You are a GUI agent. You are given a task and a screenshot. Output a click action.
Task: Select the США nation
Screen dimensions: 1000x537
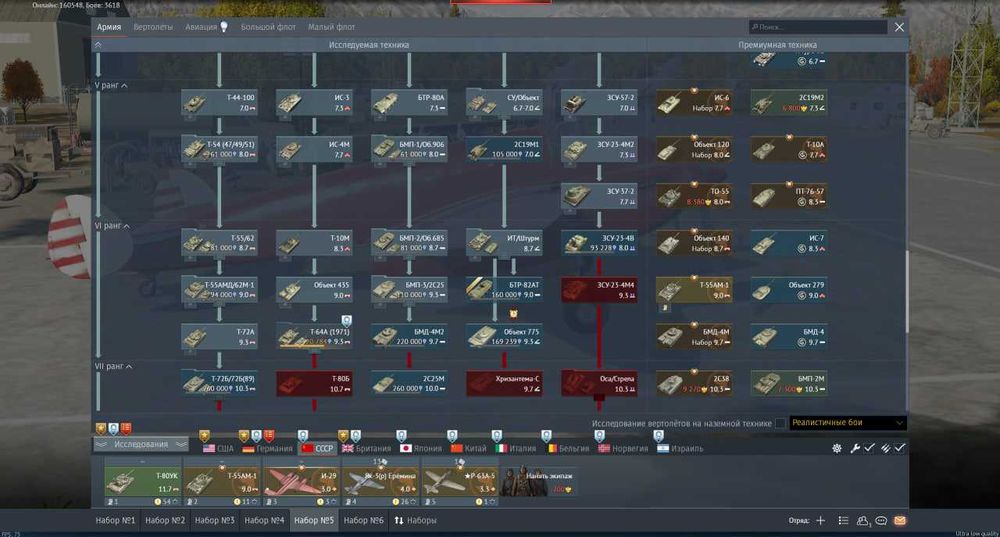point(218,448)
